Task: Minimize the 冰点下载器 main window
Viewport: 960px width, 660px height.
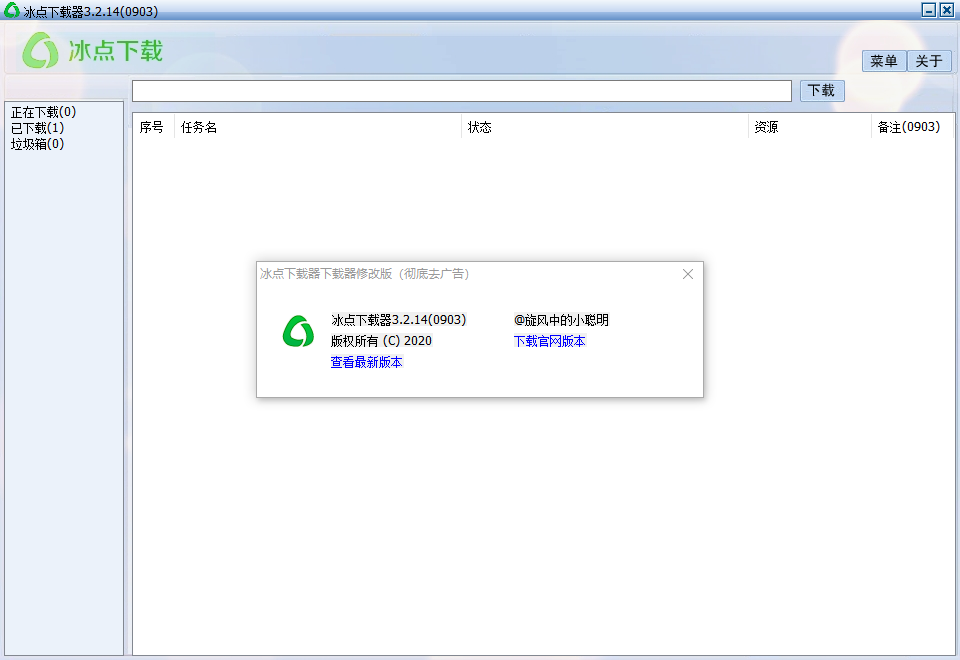Action: tap(929, 10)
